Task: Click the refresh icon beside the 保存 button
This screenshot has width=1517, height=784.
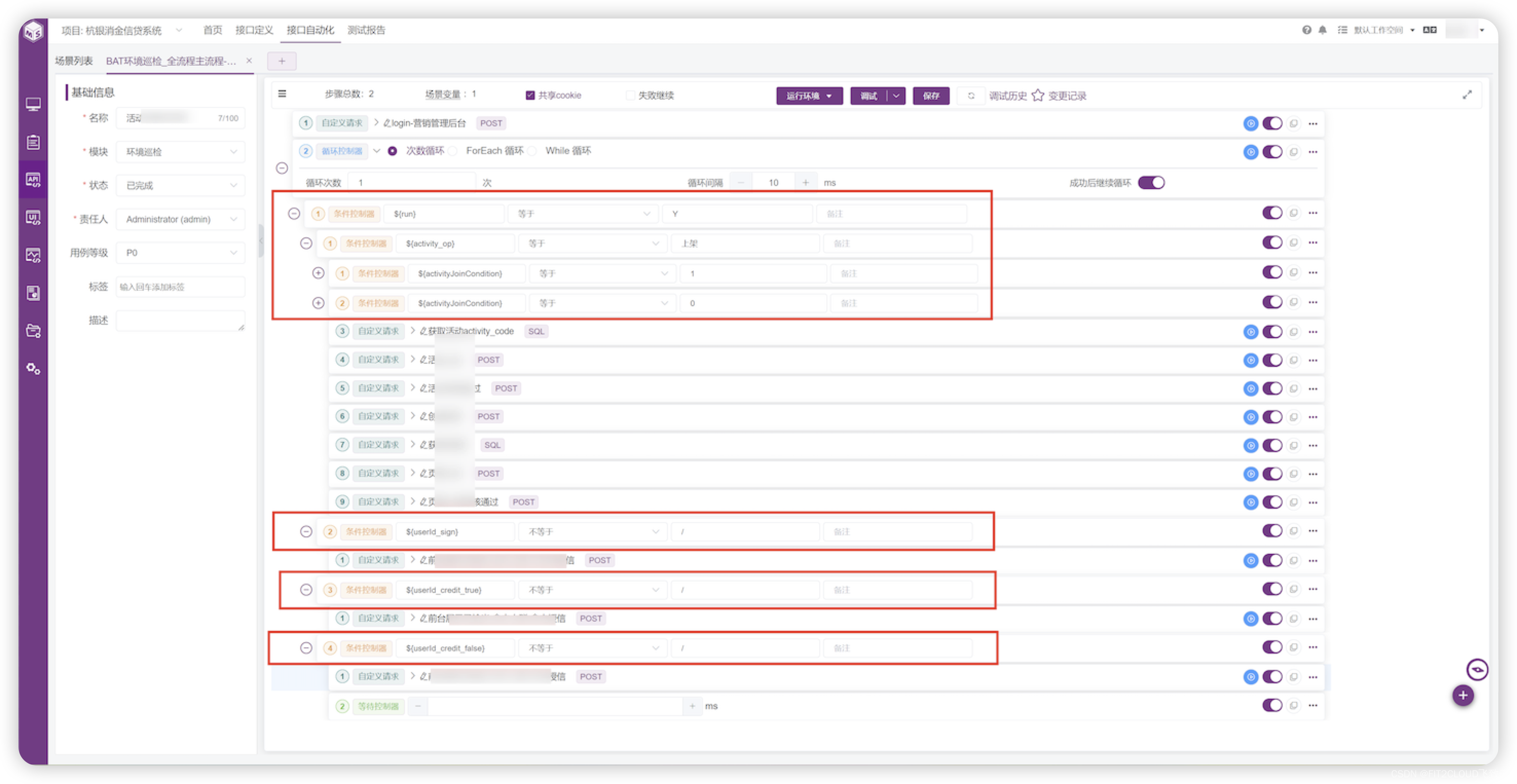Action: tap(971, 96)
